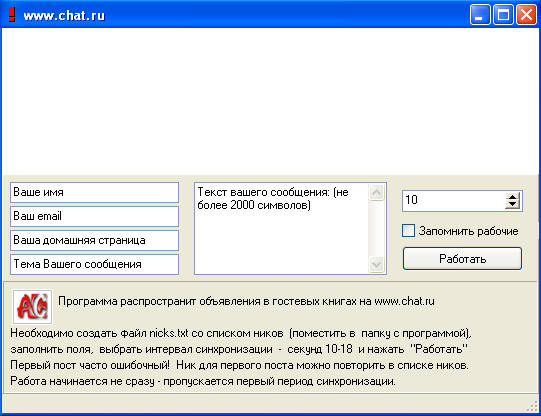Click the Ваш email input field
Screen dimensions: 541x416
click(x=95, y=216)
